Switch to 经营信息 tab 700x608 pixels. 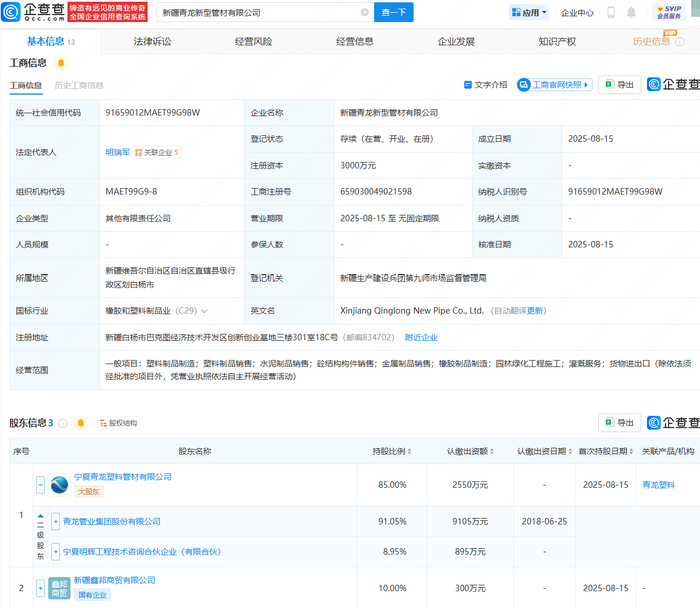pos(354,42)
